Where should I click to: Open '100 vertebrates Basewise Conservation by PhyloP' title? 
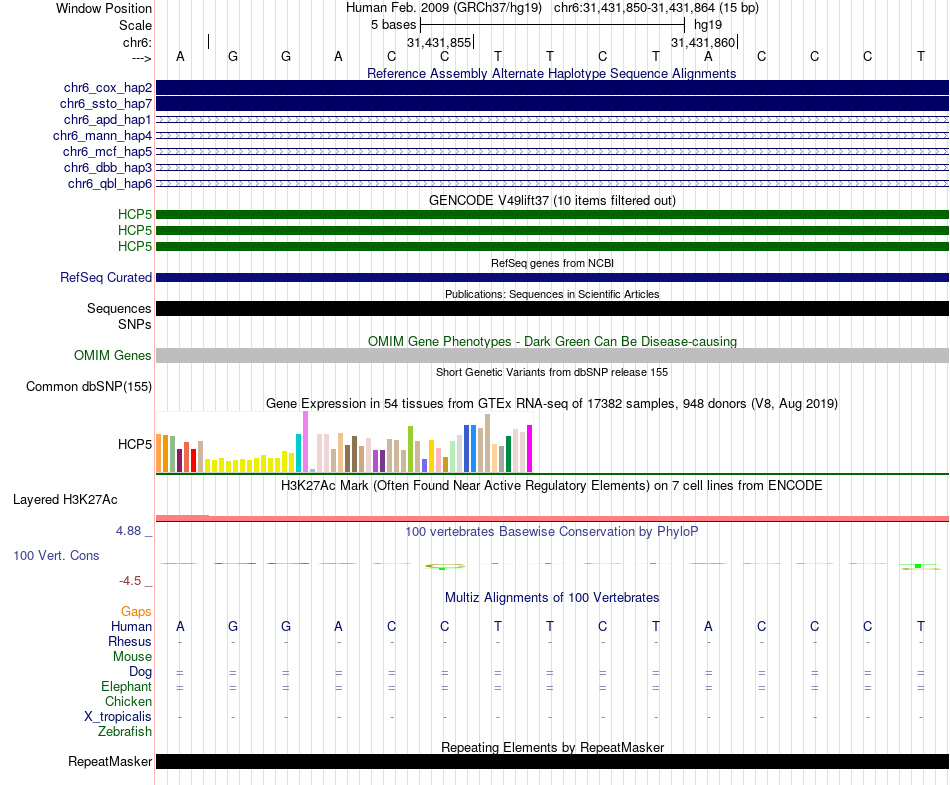coord(552,531)
